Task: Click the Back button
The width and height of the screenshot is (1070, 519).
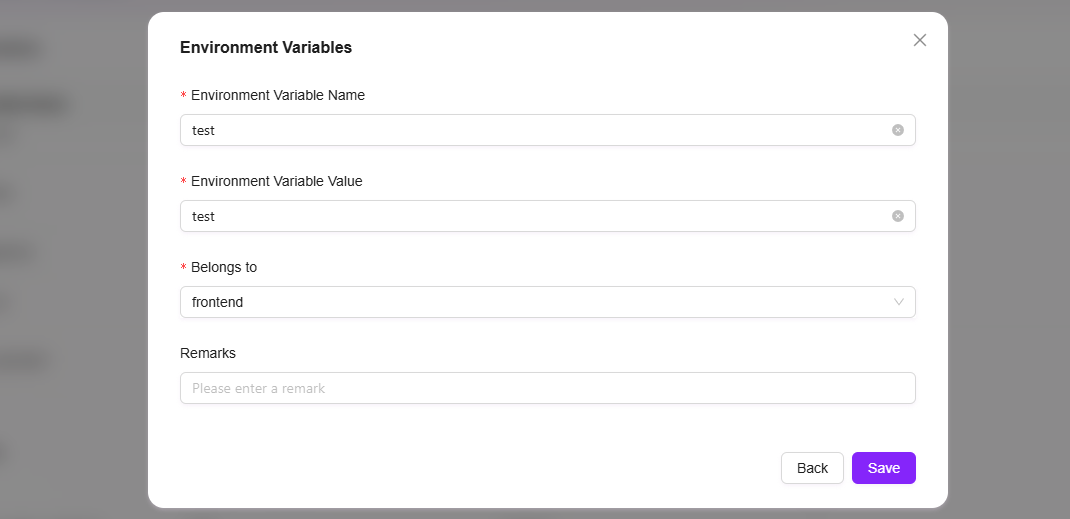Action: [812, 468]
